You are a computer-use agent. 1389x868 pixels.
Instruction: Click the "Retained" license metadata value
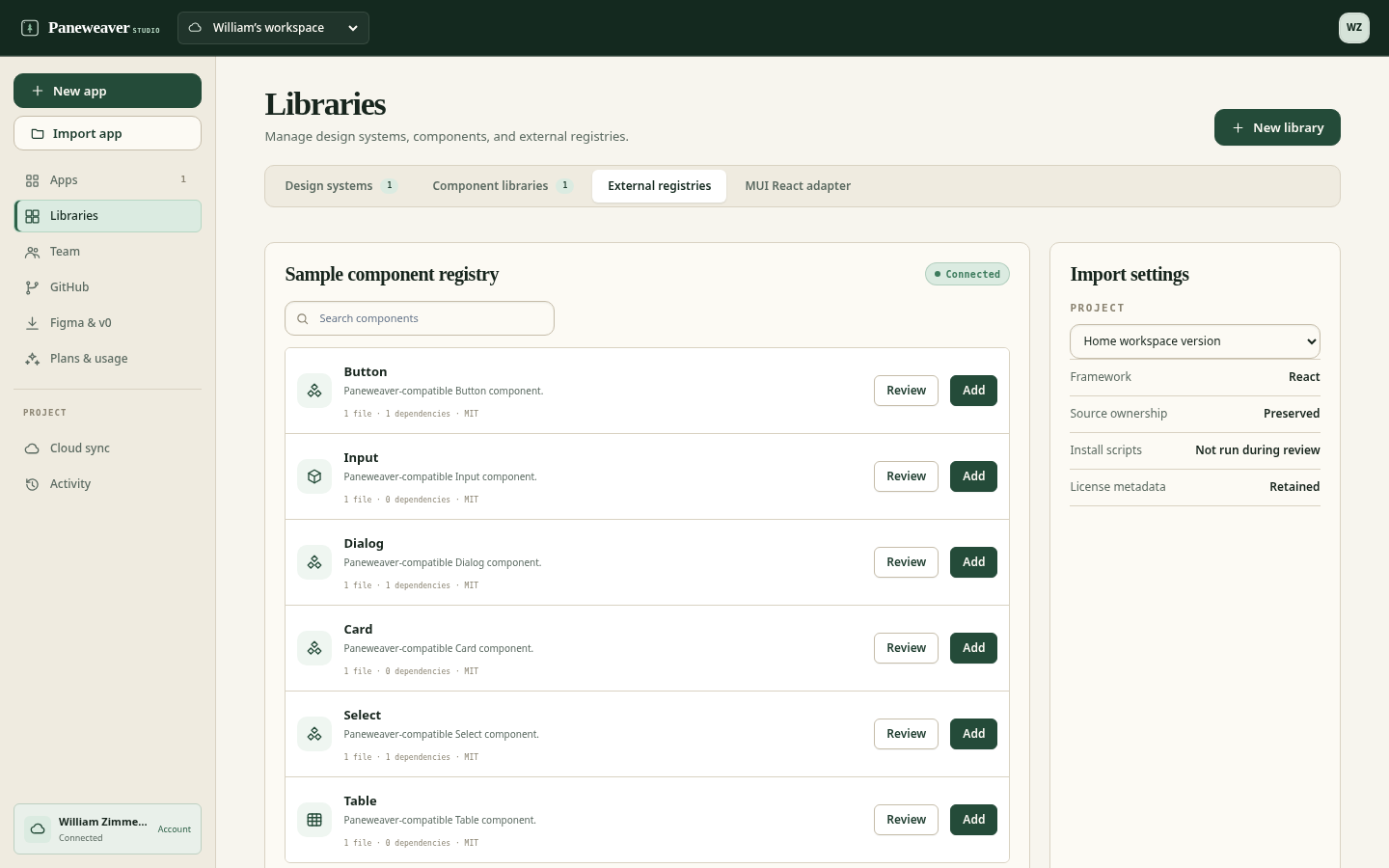(1294, 487)
